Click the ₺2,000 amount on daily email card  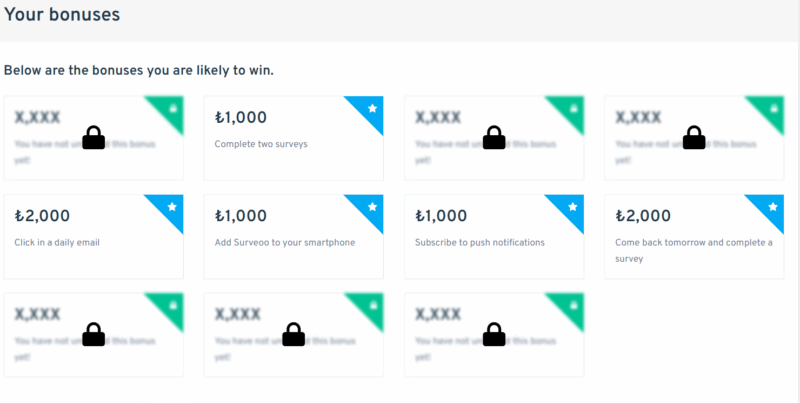(x=42, y=216)
